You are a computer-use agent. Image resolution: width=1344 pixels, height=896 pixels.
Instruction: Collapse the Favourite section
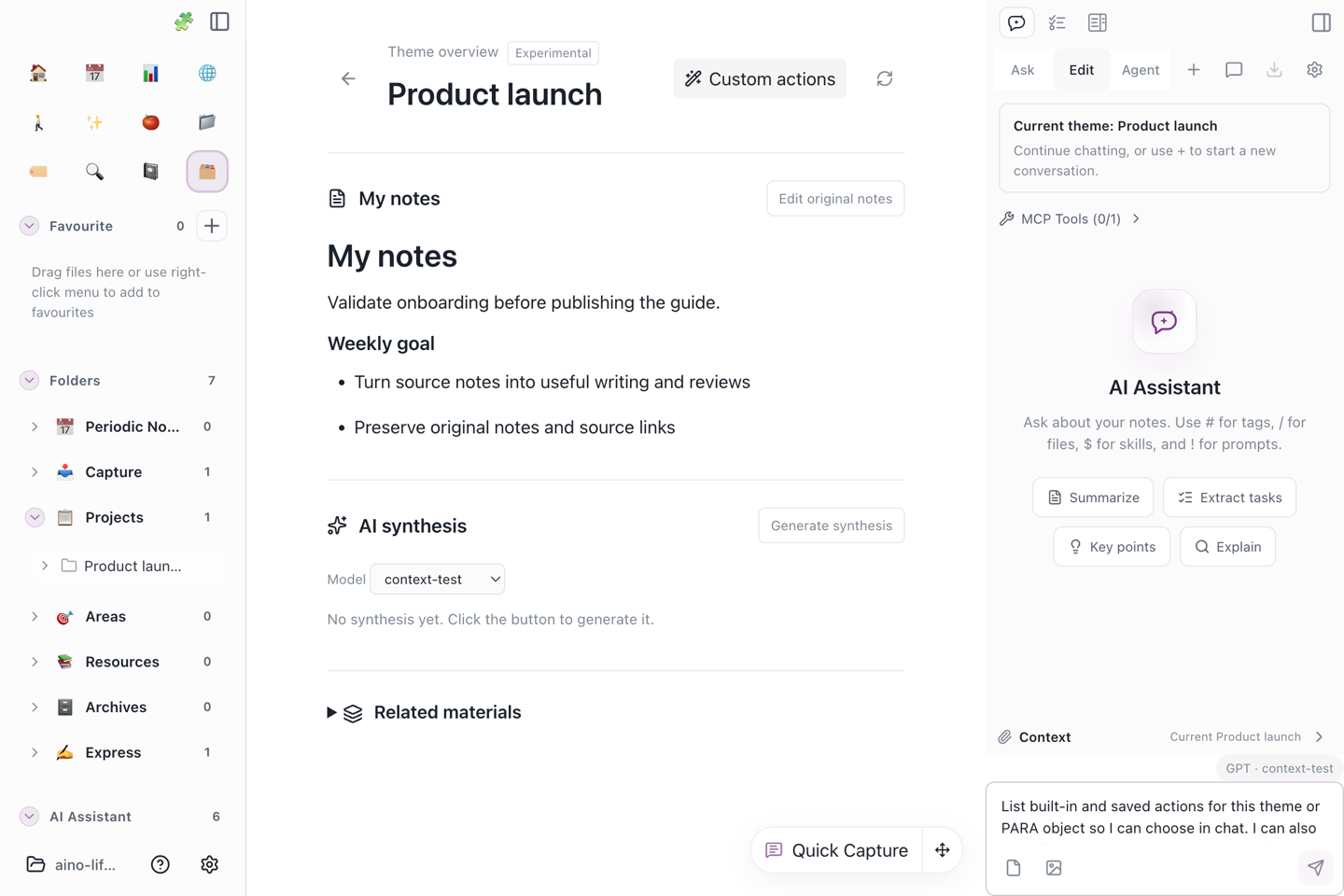(x=29, y=226)
